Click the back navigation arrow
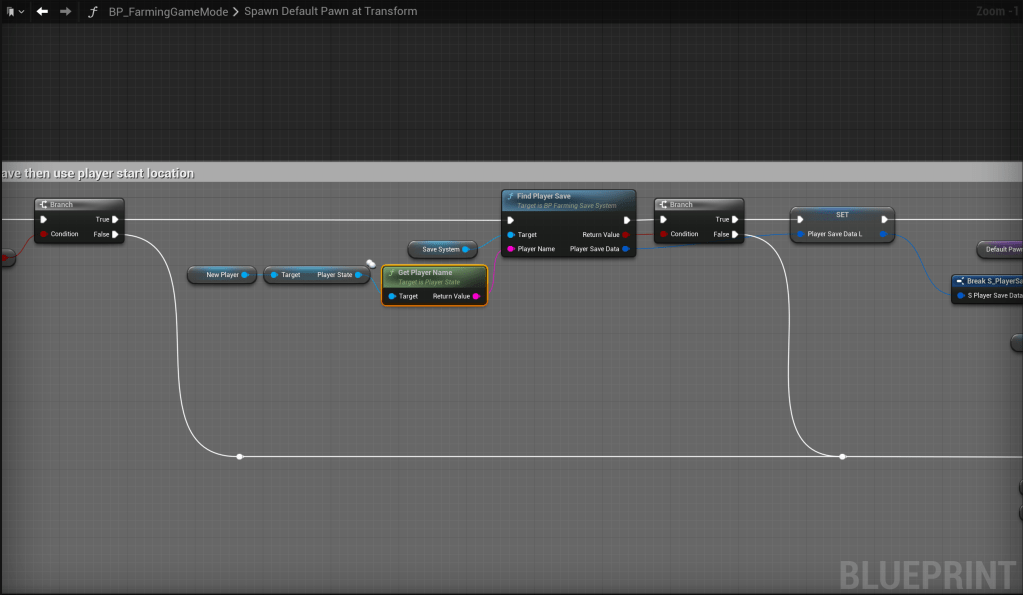This screenshot has height=595, width=1023. click(x=42, y=11)
